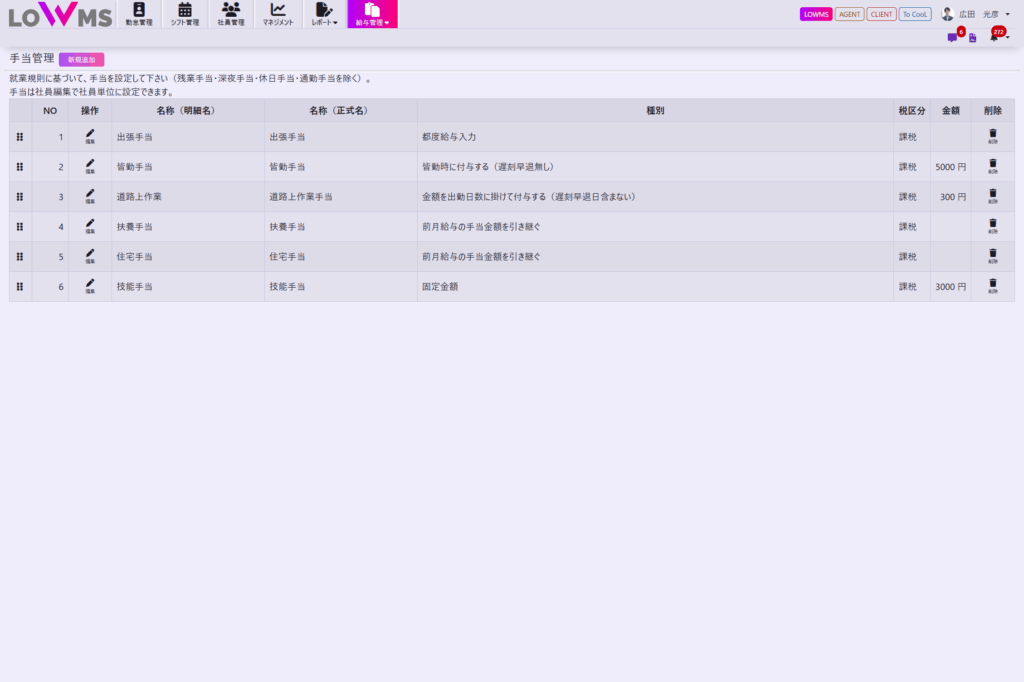Open the purple PDF document icon
1024x682 pixels.
(x=973, y=38)
